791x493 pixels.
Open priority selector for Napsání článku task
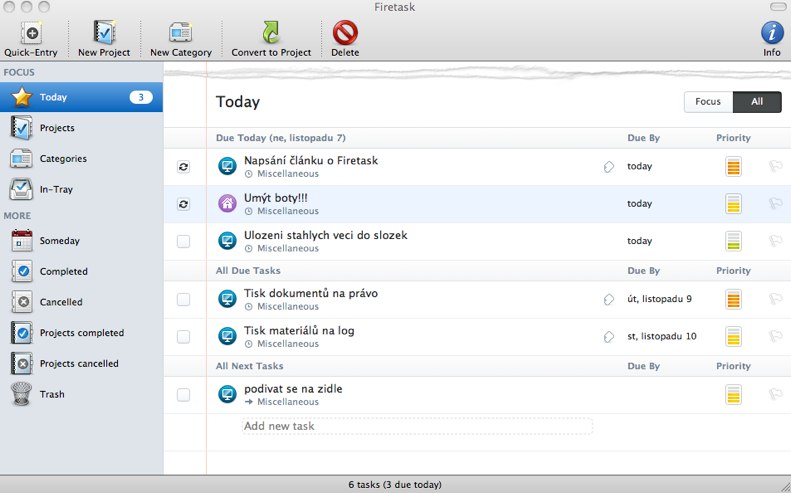click(x=733, y=167)
